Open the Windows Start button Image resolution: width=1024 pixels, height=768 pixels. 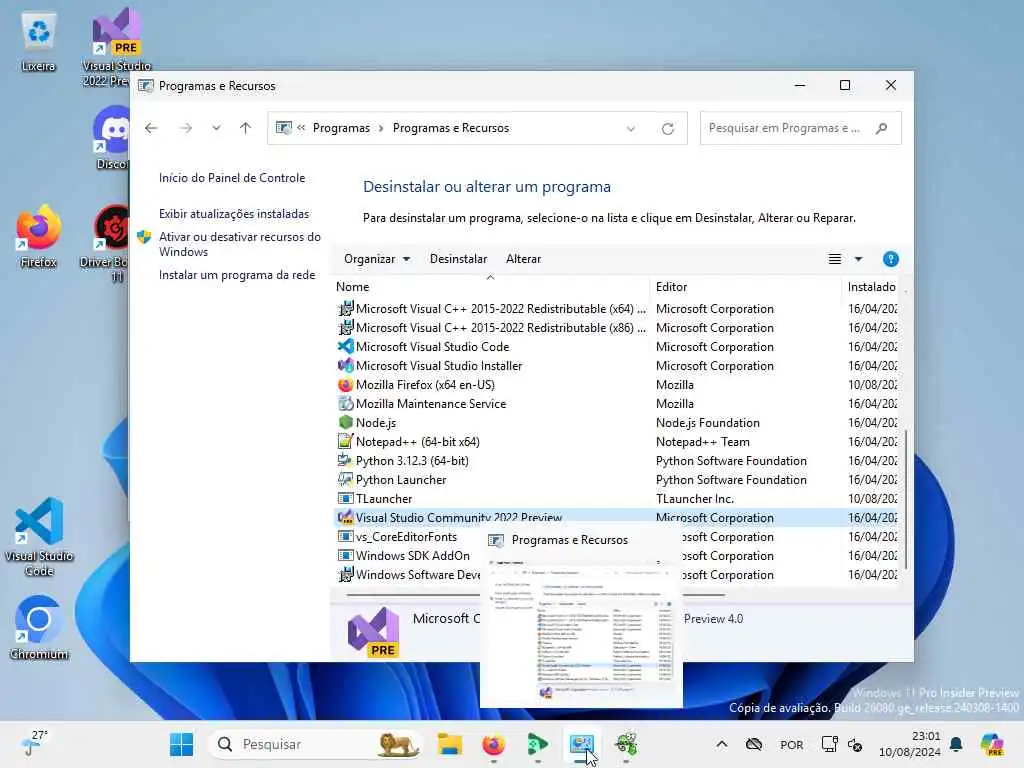coord(181,744)
